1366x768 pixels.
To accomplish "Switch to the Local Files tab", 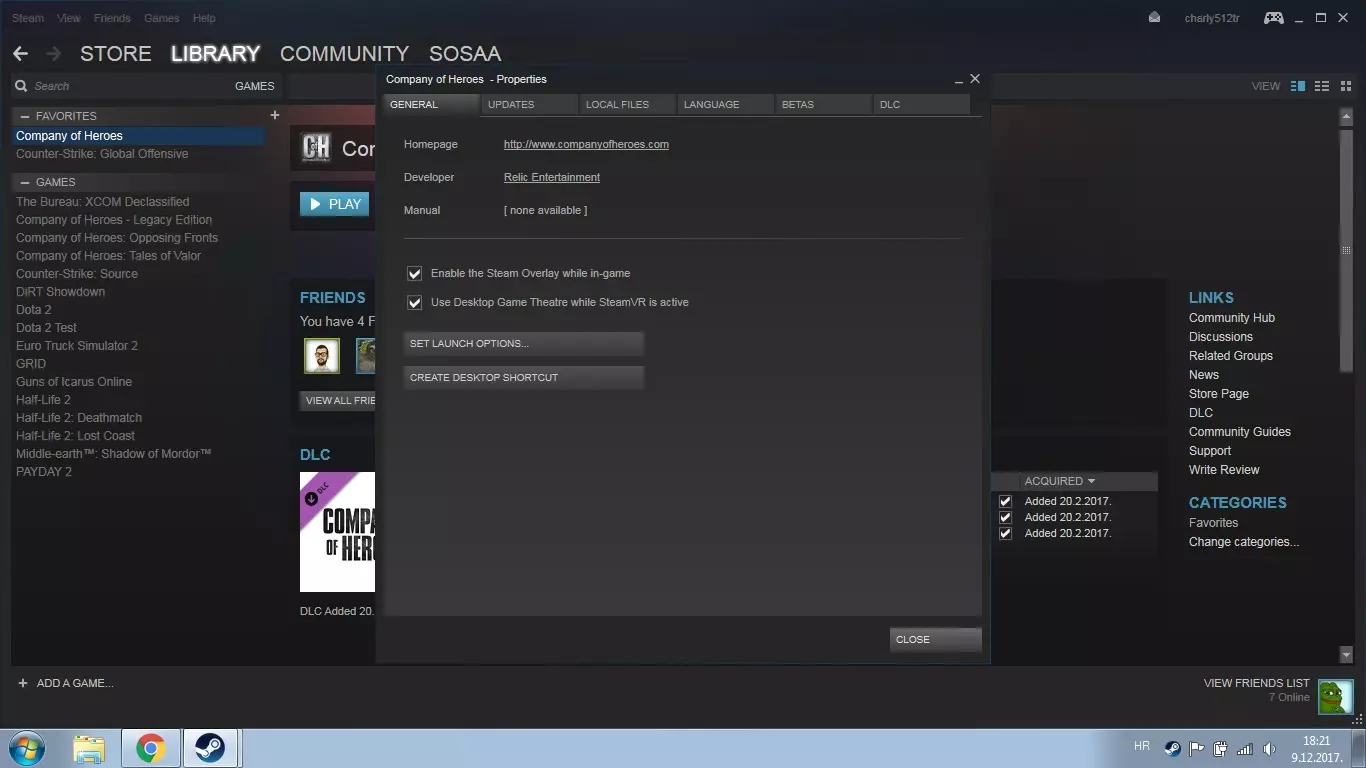I will pyautogui.click(x=627, y=104).
